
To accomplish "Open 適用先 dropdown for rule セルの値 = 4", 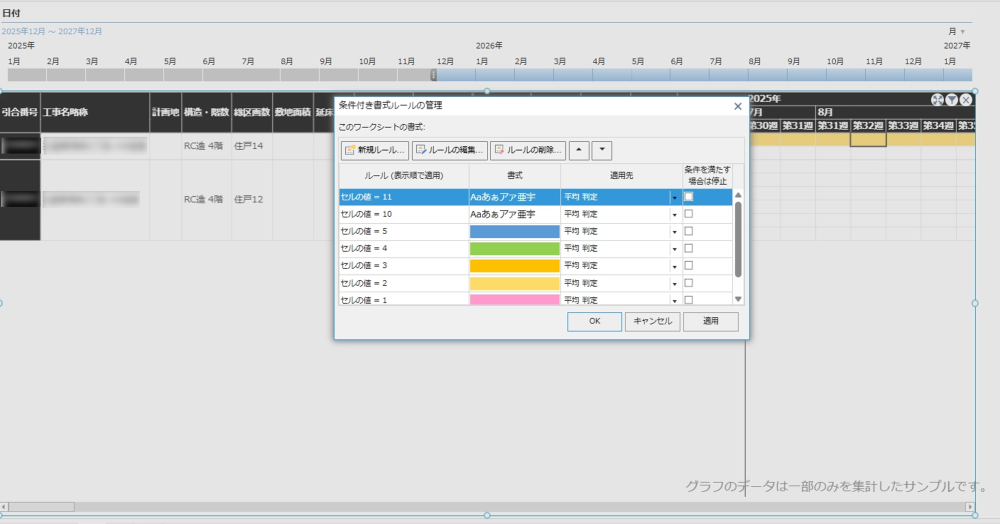I will pyautogui.click(x=675, y=249).
